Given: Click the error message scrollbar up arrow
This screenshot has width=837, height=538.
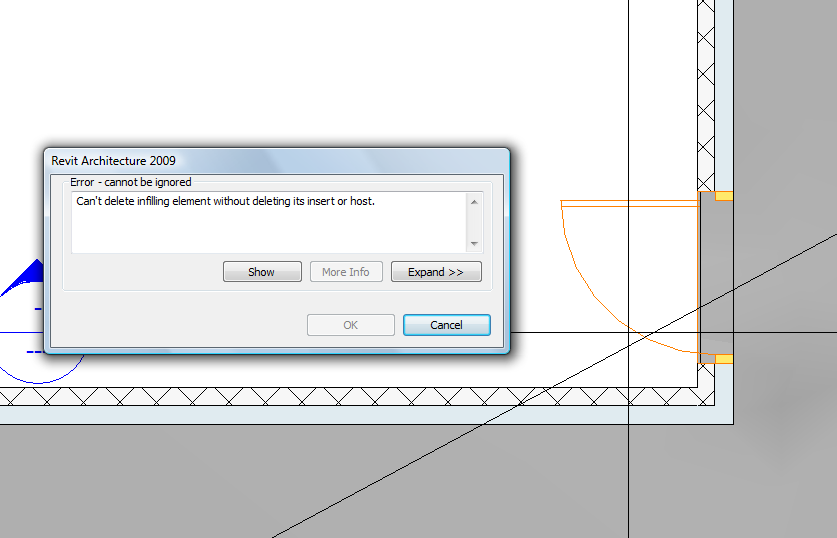Looking at the screenshot, I should pos(474,202).
